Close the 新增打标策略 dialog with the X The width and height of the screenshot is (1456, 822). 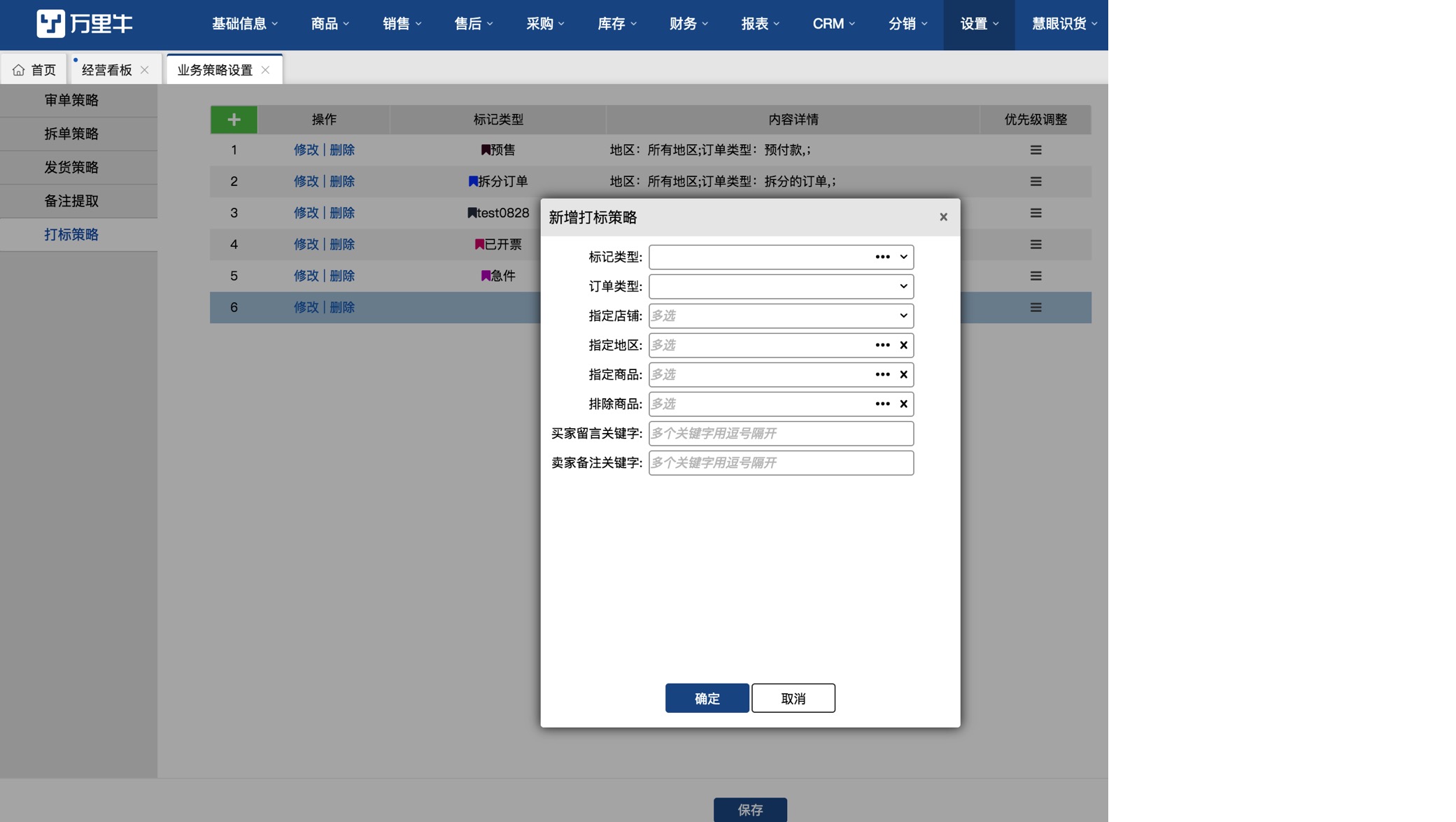(x=943, y=217)
